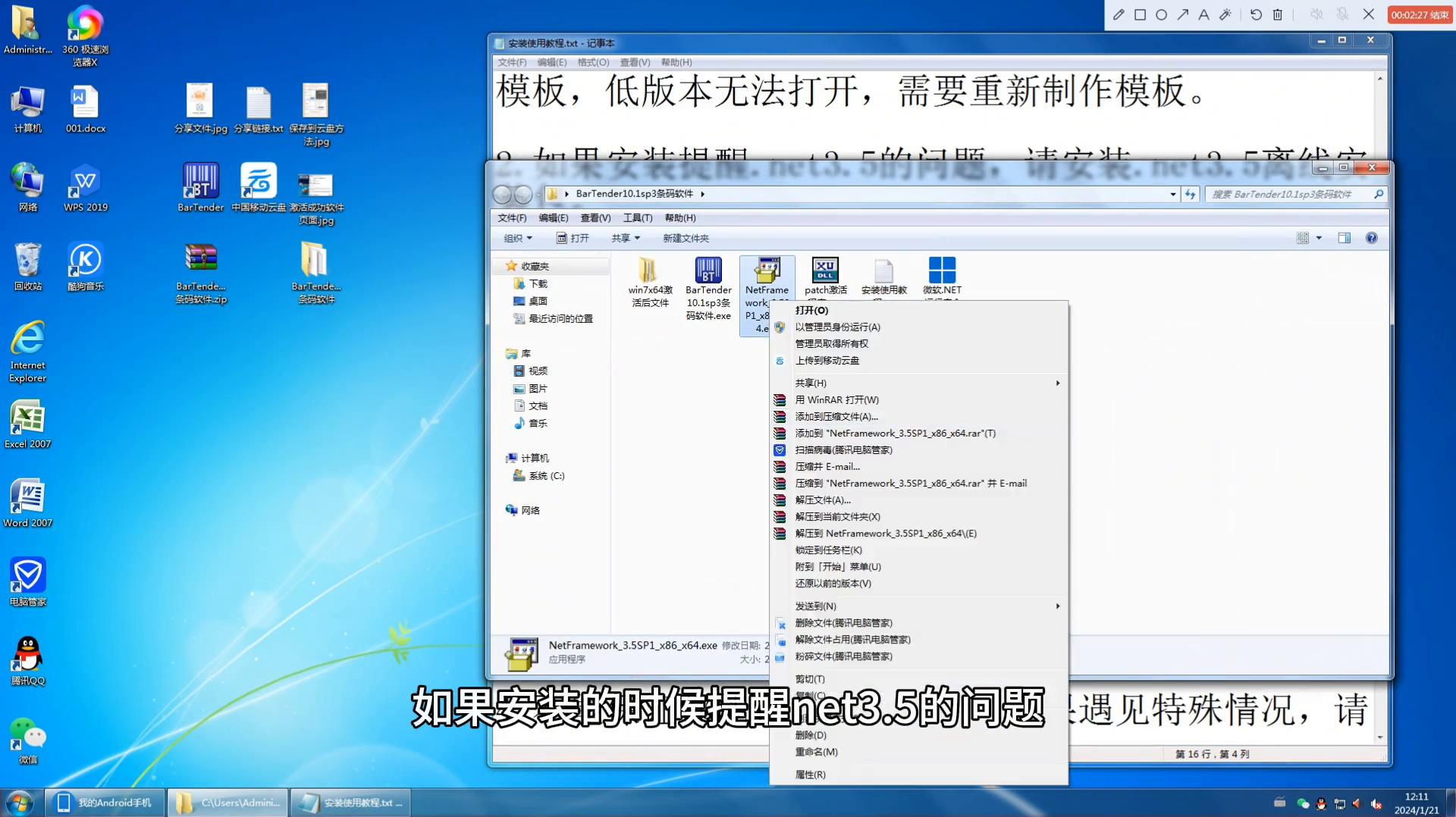Click the undo icon in recorder toolbar
The width and height of the screenshot is (1456, 817).
[x=1256, y=14]
